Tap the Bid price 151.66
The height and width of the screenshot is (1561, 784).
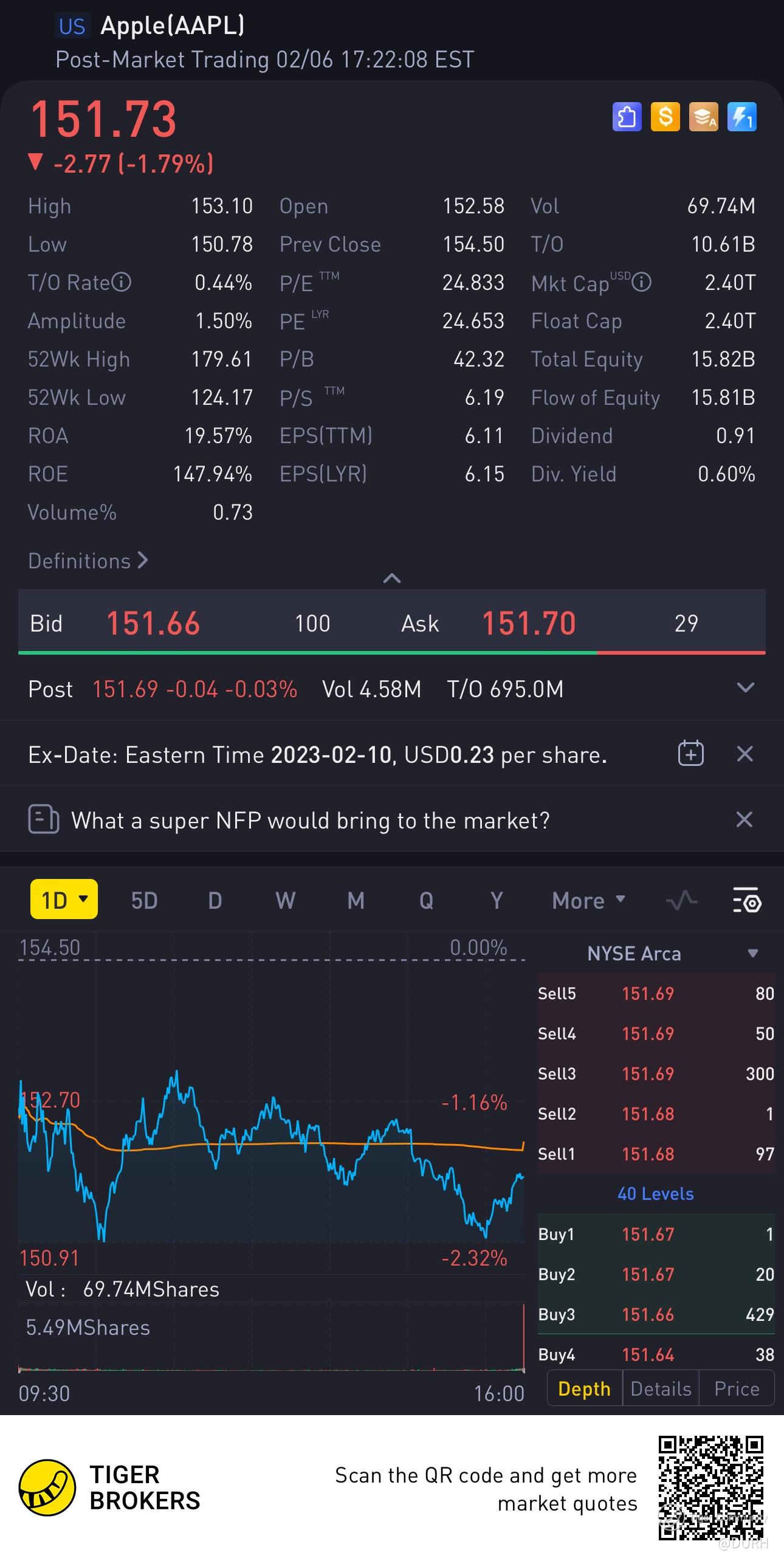point(153,623)
